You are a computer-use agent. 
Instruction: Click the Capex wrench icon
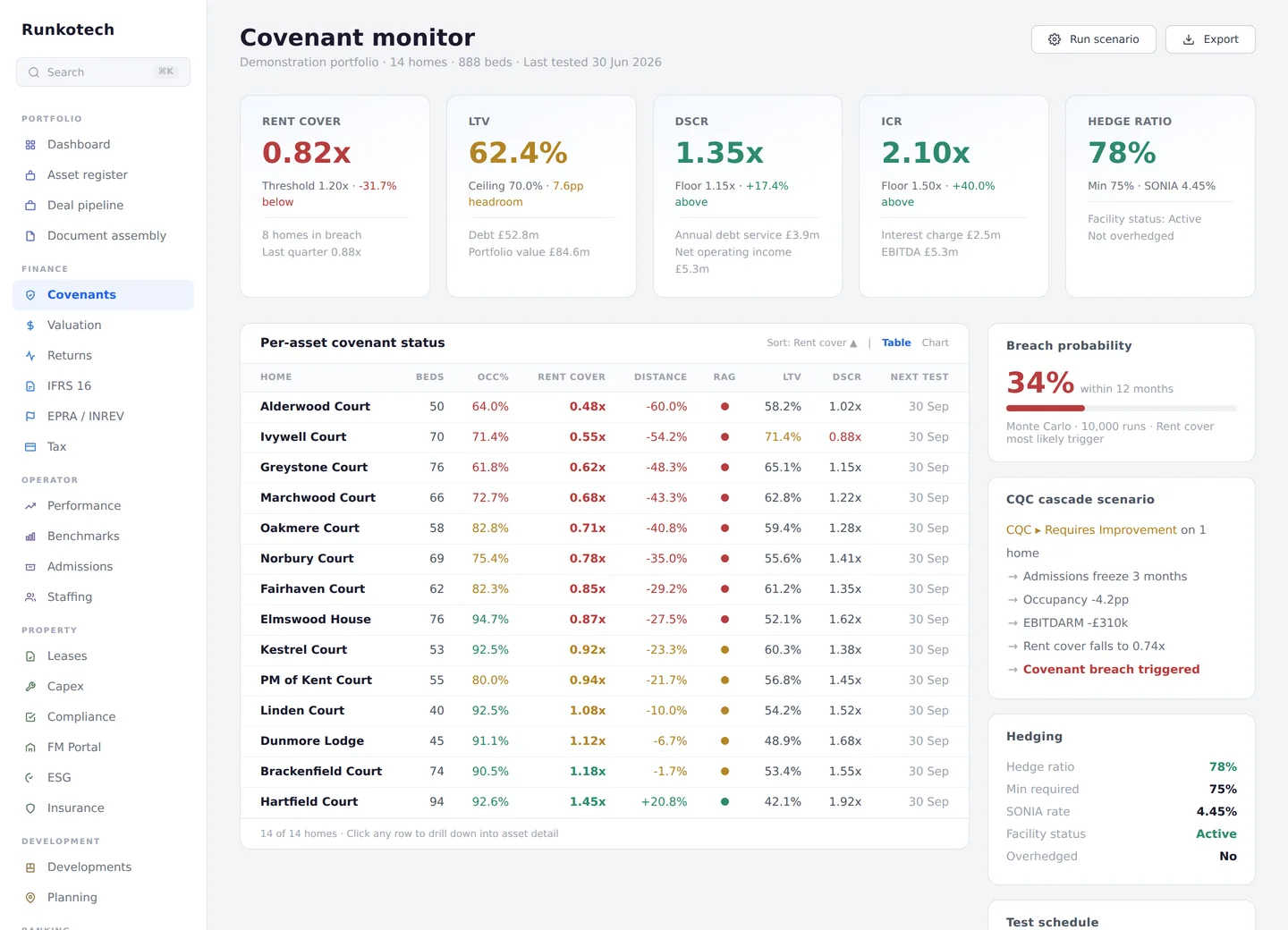point(30,687)
